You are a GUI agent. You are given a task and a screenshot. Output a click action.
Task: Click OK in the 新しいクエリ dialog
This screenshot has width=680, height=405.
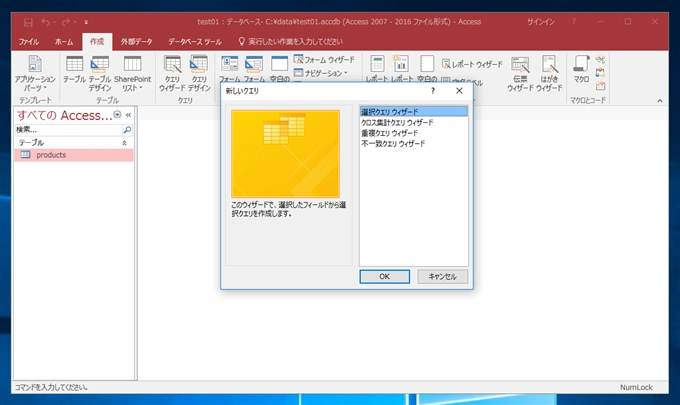(x=385, y=277)
